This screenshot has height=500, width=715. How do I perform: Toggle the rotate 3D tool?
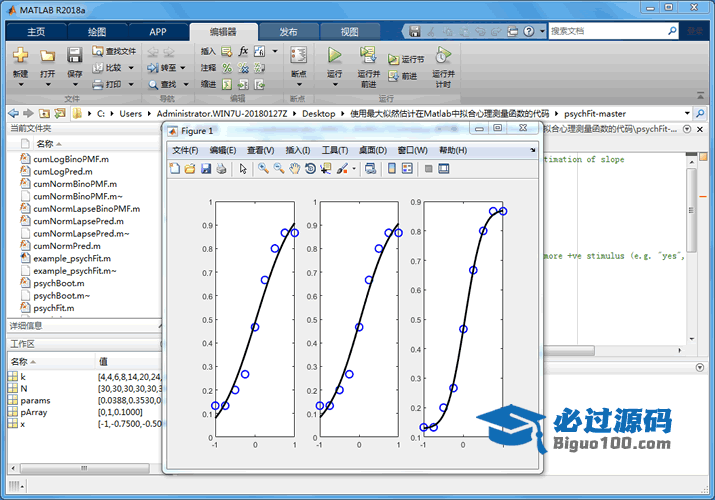[x=310, y=169]
